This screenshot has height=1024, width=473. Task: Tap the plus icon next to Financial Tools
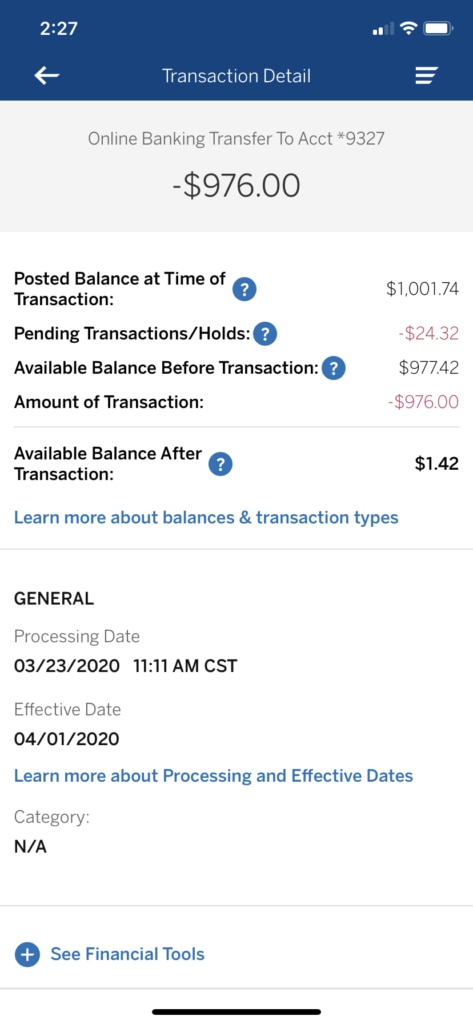point(27,954)
